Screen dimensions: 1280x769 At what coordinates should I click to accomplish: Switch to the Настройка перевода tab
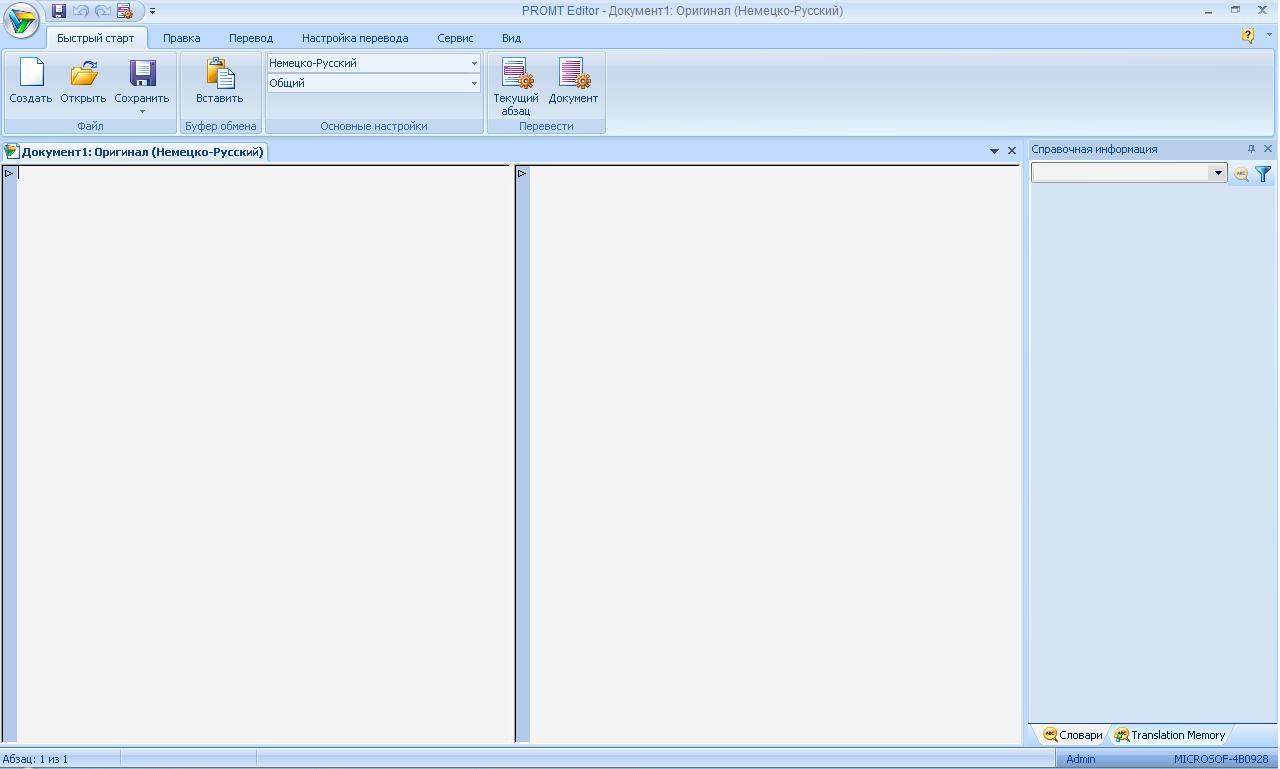tap(355, 38)
